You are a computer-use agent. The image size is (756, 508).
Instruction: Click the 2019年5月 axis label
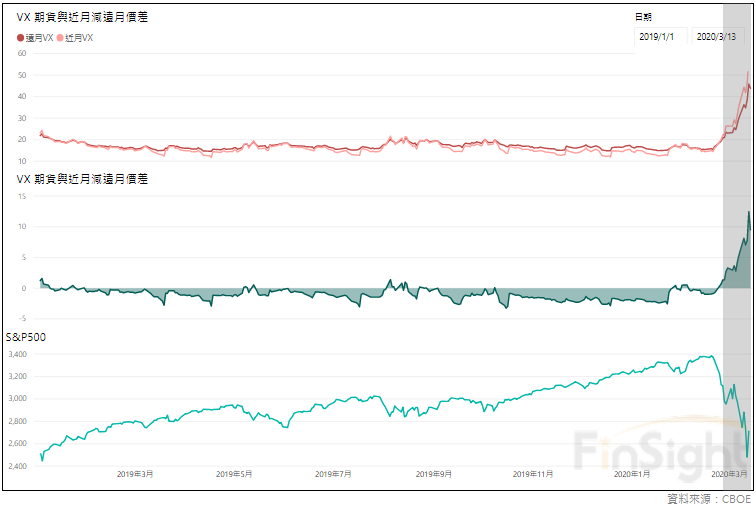click(x=234, y=473)
